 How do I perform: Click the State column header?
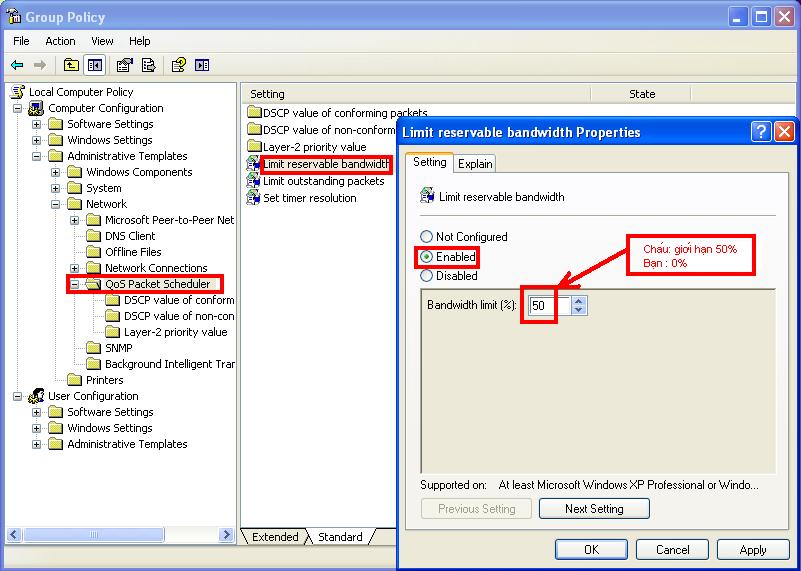pyautogui.click(x=641, y=94)
